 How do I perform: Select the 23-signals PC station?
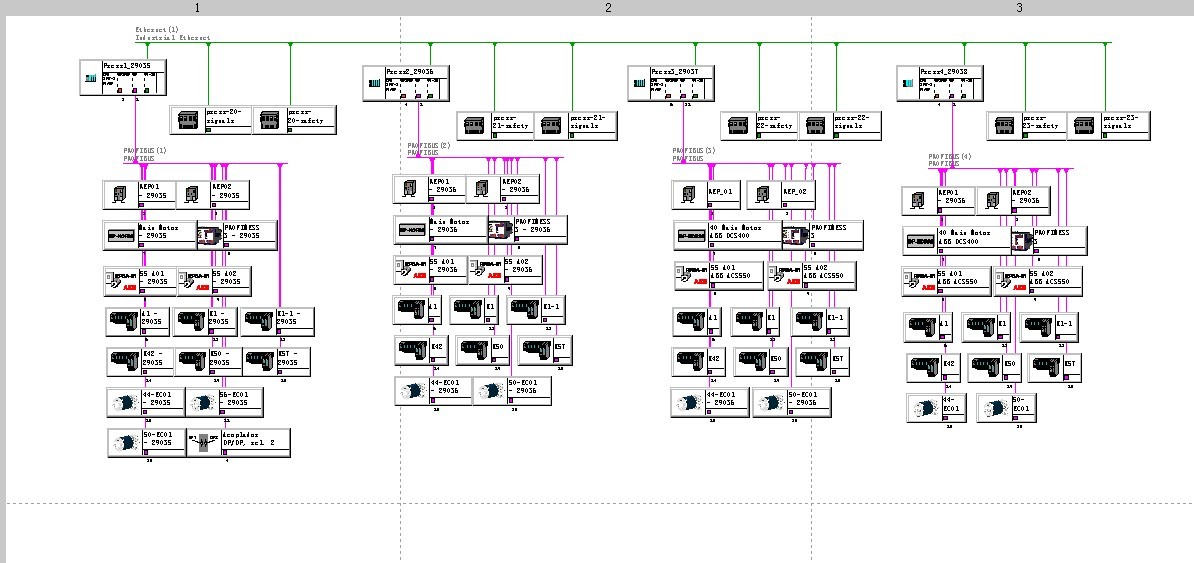[1108, 126]
